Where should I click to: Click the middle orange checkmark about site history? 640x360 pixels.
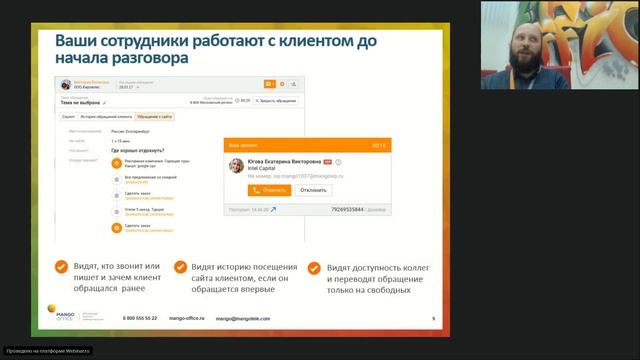tap(180, 267)
